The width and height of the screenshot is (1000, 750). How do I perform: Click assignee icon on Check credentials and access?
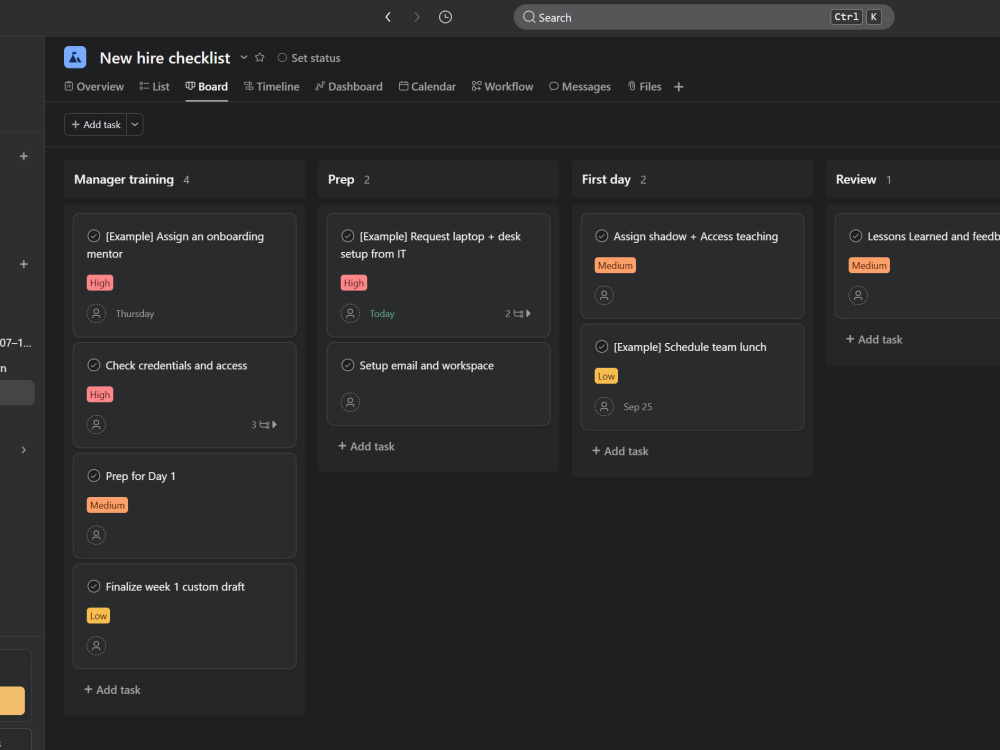point(96,424)
